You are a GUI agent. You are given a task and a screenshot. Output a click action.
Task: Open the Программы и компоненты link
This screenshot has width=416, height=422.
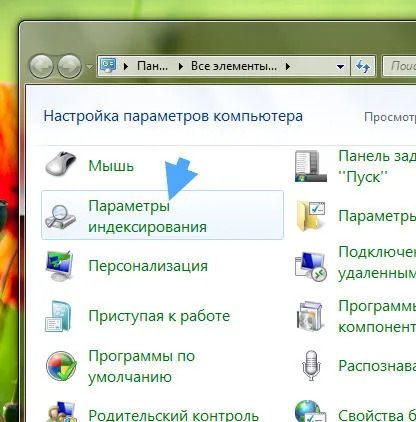tap(377, 316)
